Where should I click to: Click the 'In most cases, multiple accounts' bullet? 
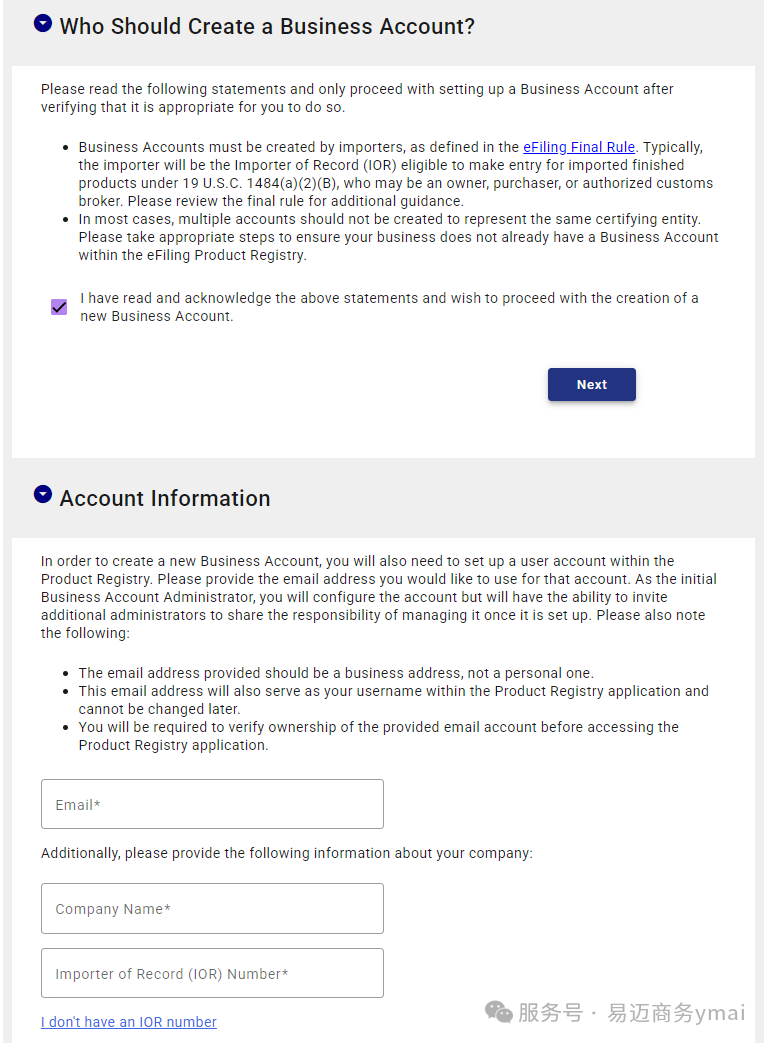coord(398,237)
